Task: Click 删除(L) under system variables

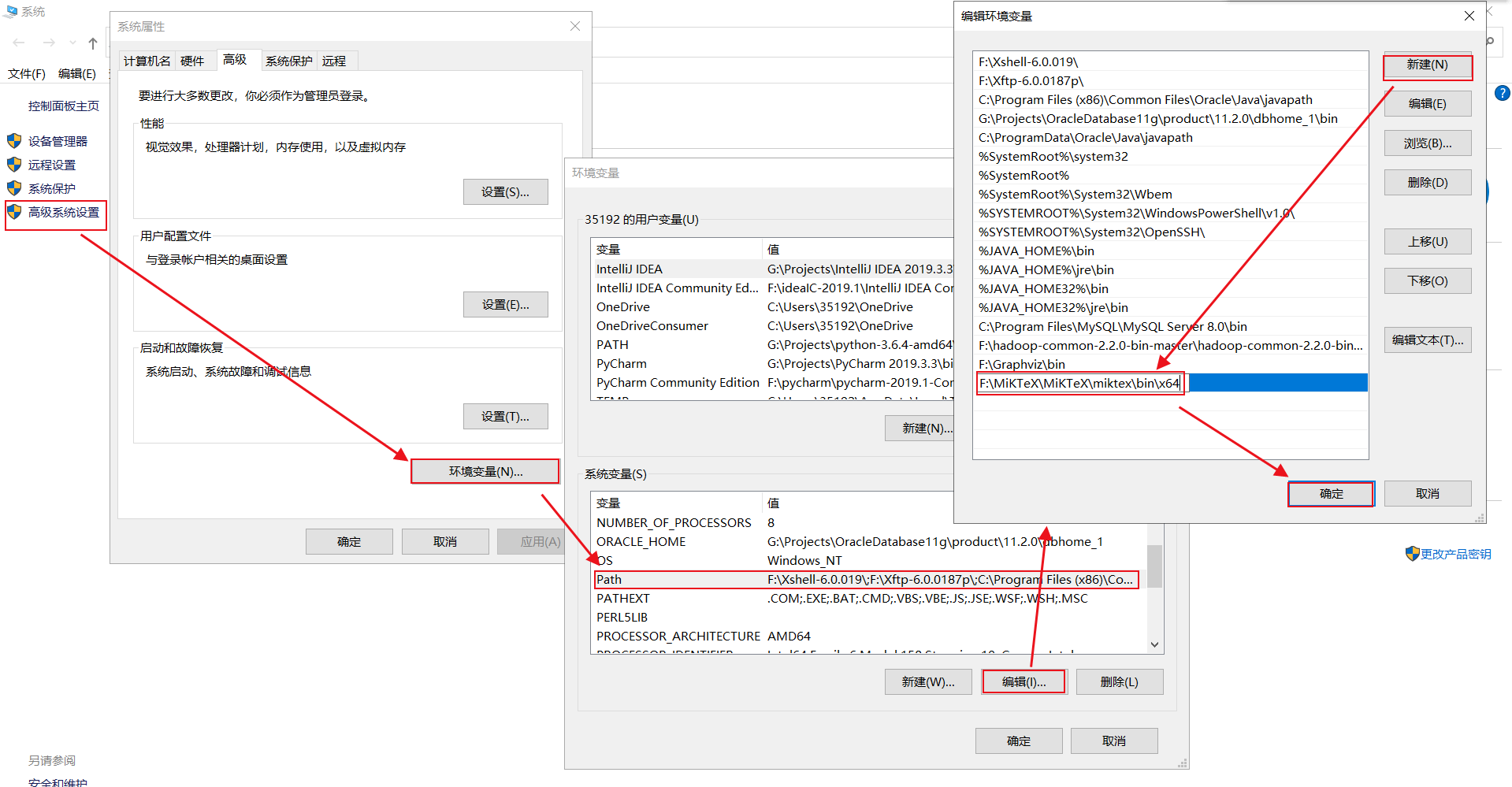Action: (1120, 681)
